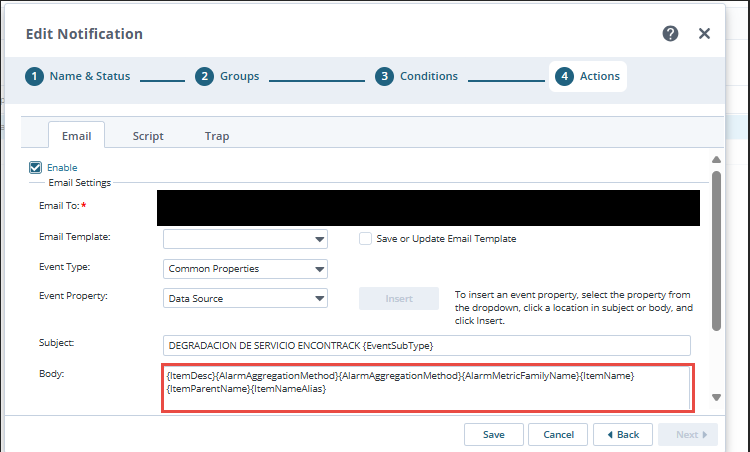Viewport: 750px width, 452px height.
Task: Go to step 3 Conditions
Action: click(416, 77)
